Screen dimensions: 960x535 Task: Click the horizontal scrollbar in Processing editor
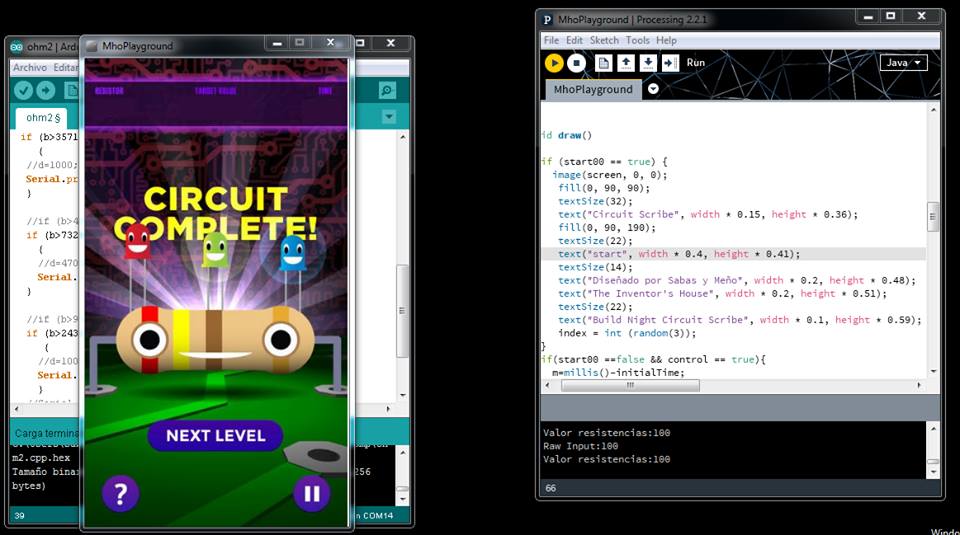(x=630, y=385)
